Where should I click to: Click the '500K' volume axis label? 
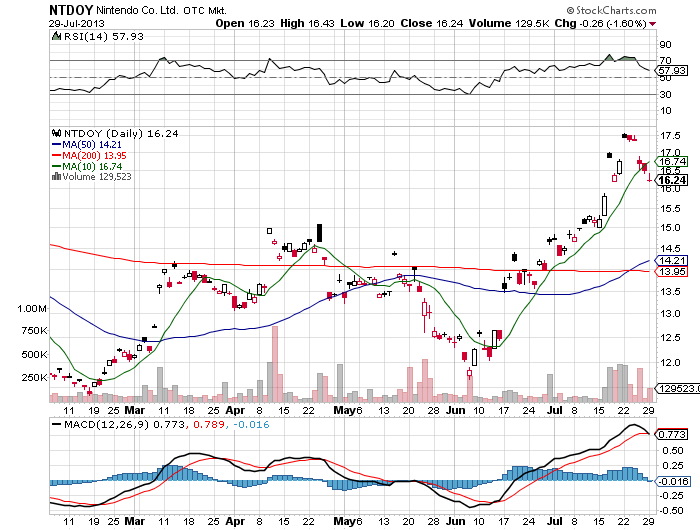click(x=34, y=355)
